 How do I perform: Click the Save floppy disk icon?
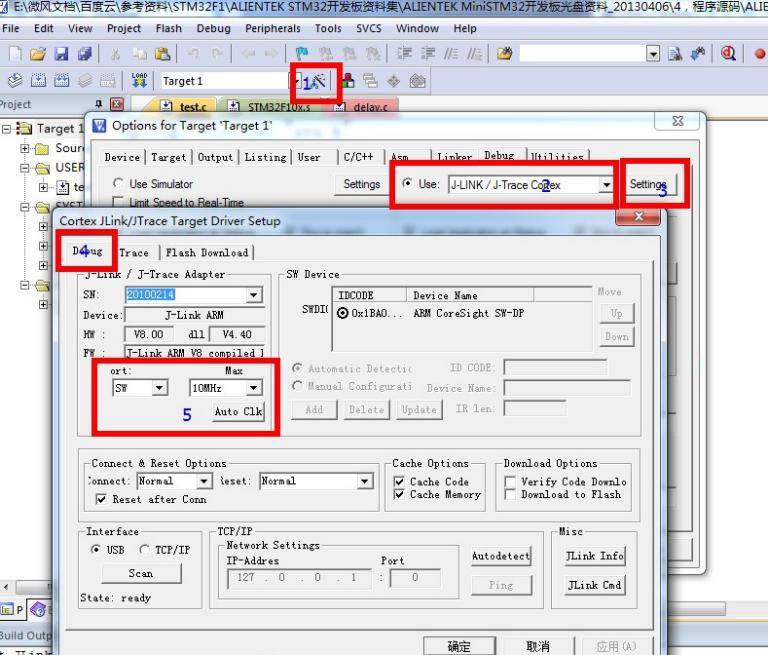[x=61, y=53]
